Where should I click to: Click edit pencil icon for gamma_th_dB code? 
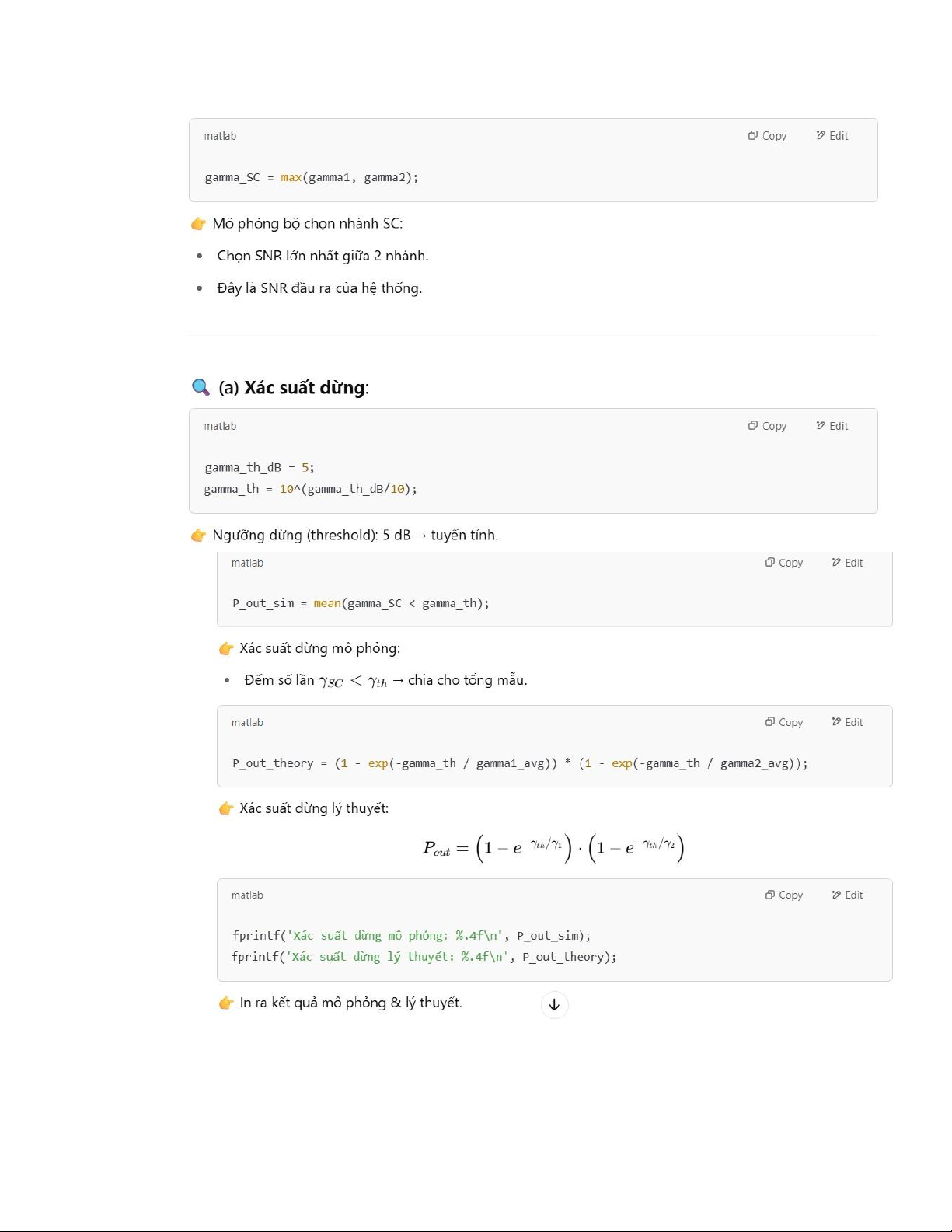pyautogui.click(x=821, y=426)
